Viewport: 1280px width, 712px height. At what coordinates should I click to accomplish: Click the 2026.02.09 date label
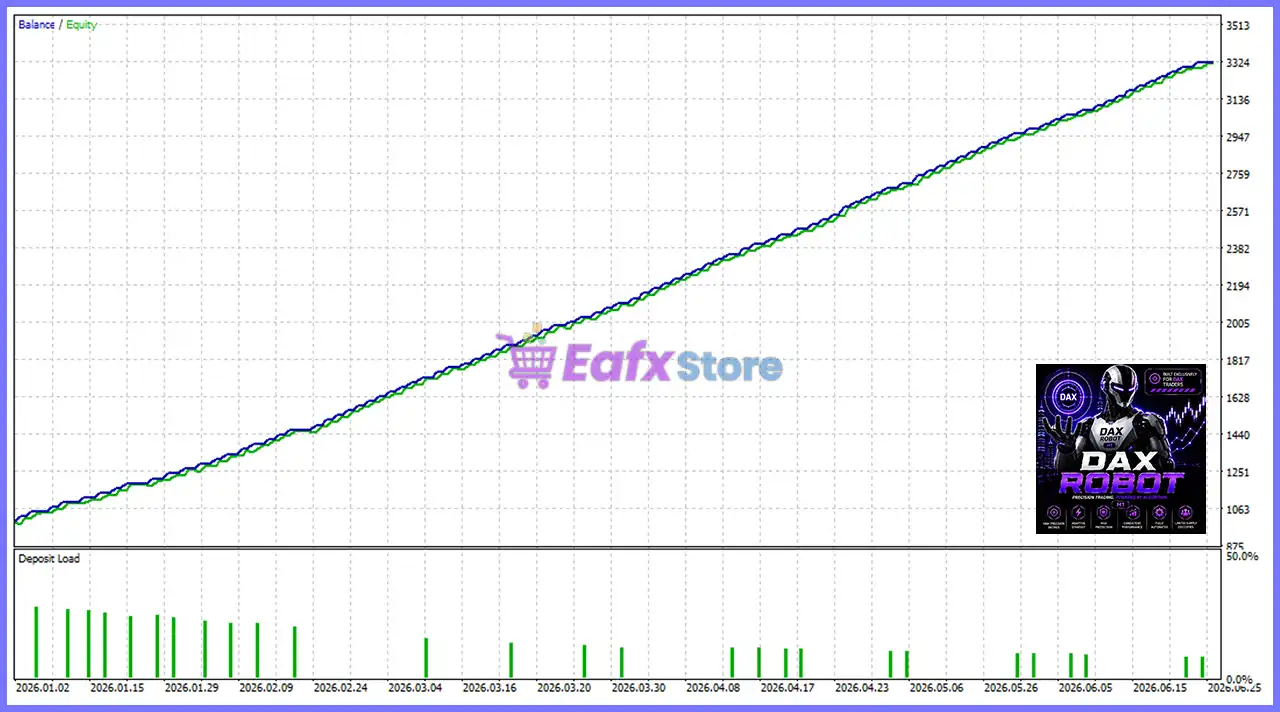point(266,689)
